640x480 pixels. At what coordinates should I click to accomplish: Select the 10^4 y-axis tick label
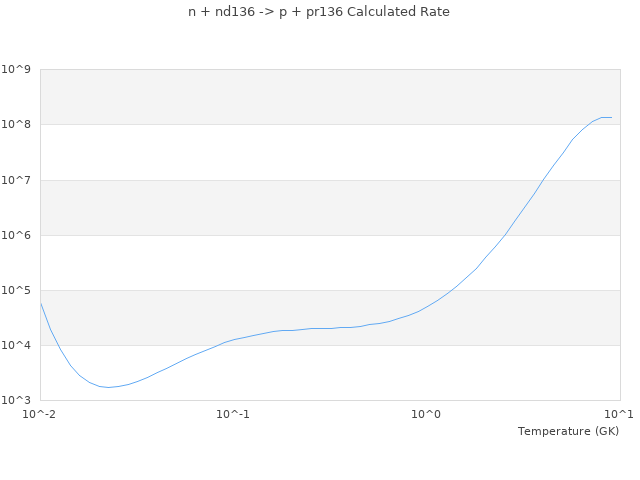[x=17, y=345]
